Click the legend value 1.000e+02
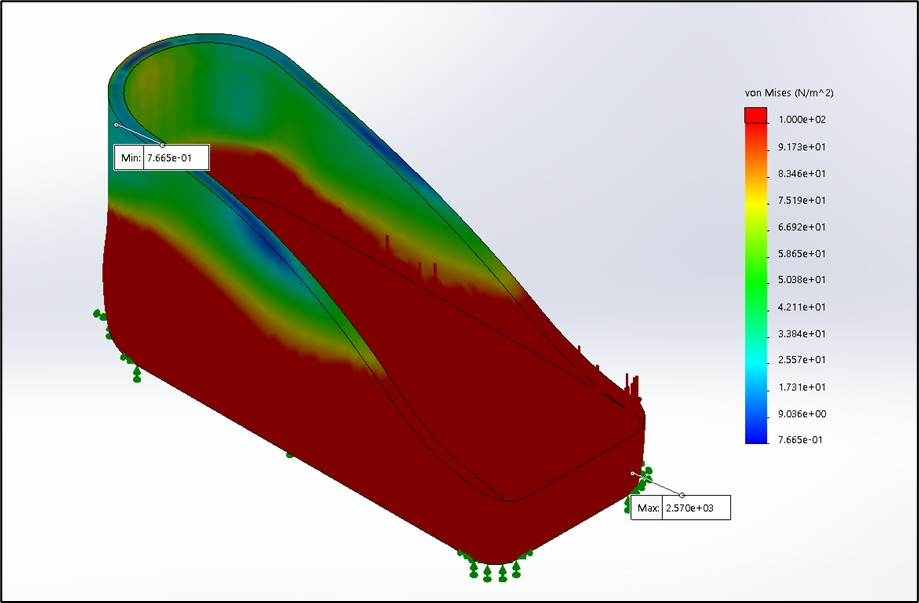919x603 pixels. pyautogui.click(x=802, y=120)
